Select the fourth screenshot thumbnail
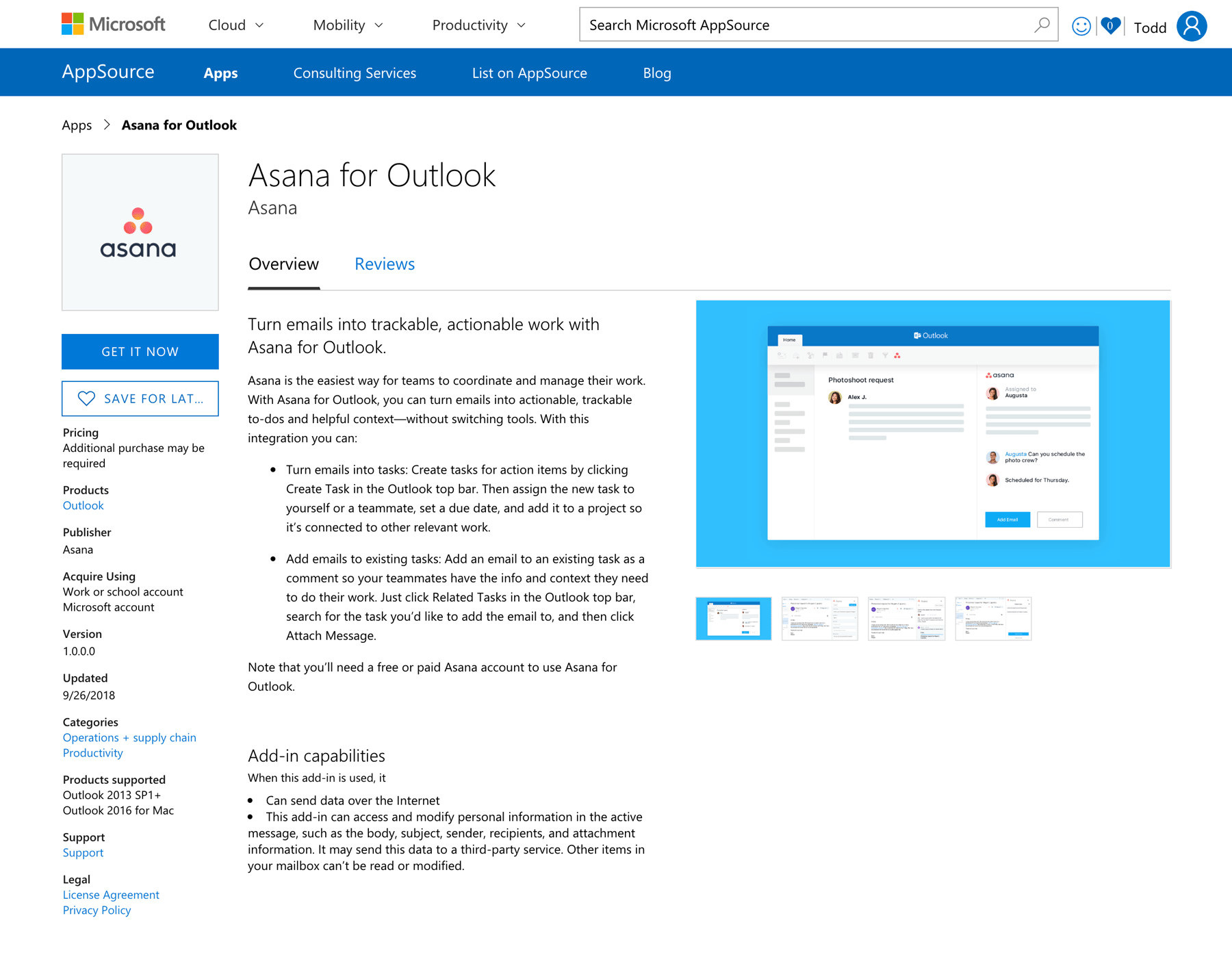This screenshot has height=957, width=1232. click(993, 618)
